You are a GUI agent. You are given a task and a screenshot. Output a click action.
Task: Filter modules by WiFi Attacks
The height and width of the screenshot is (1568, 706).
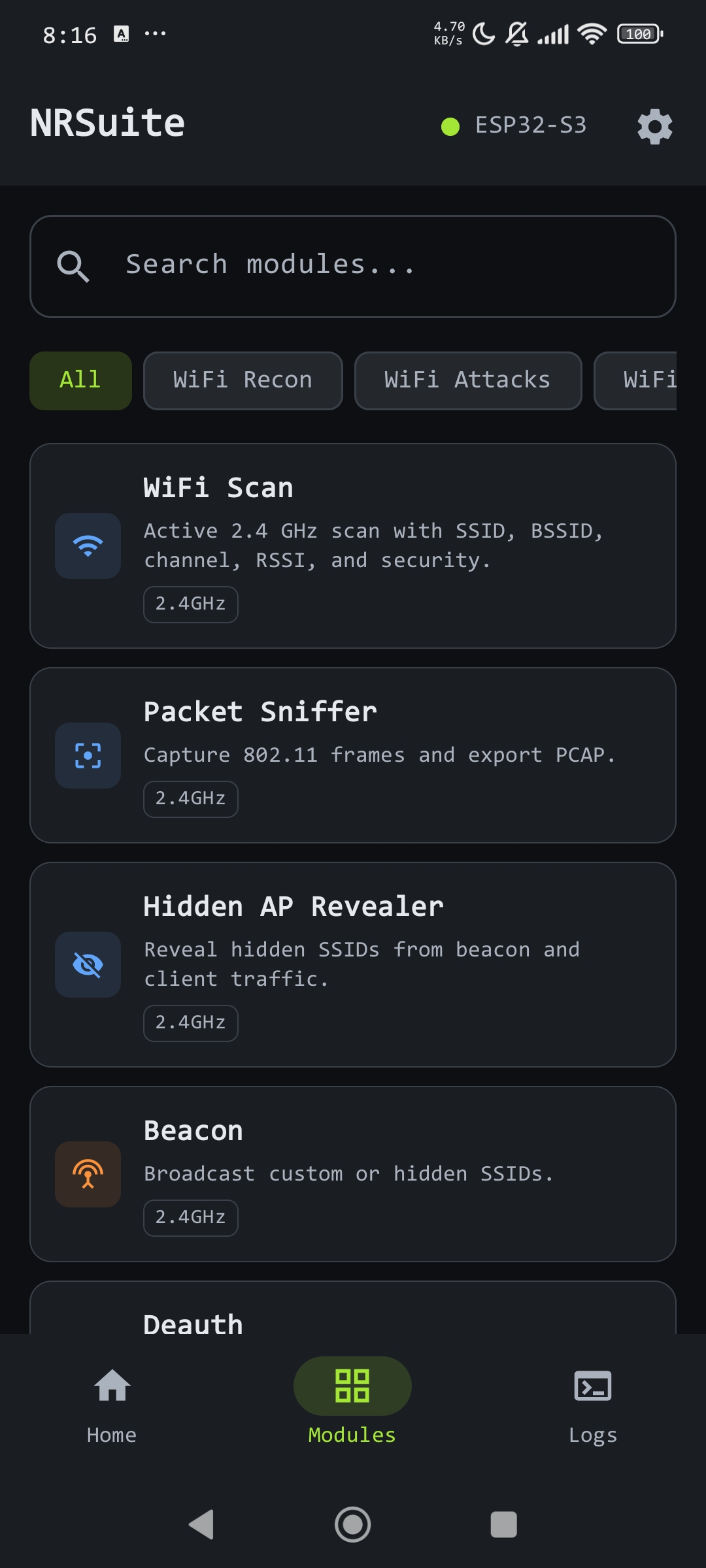[x=468, y=381]
